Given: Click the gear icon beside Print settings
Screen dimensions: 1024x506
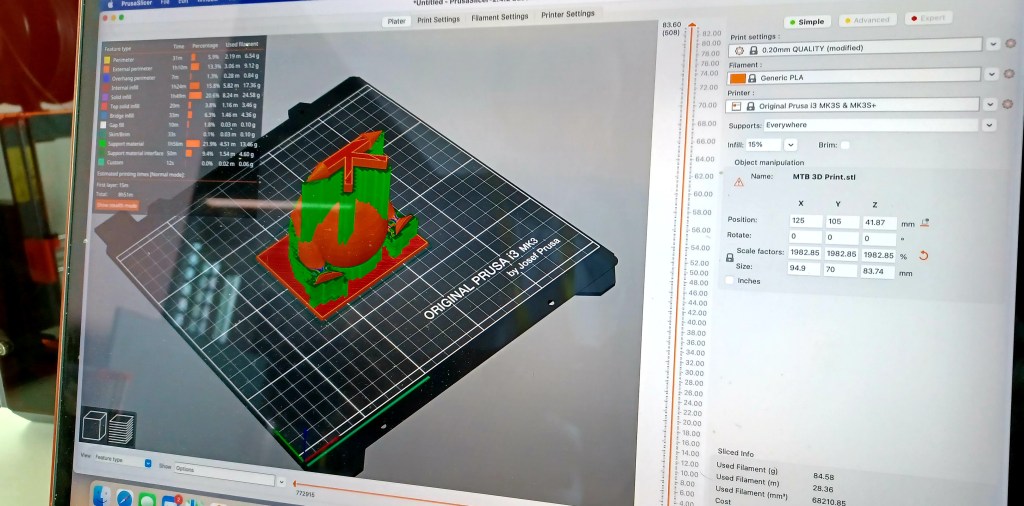Looking at the screenshot, I should (1010, 44).
